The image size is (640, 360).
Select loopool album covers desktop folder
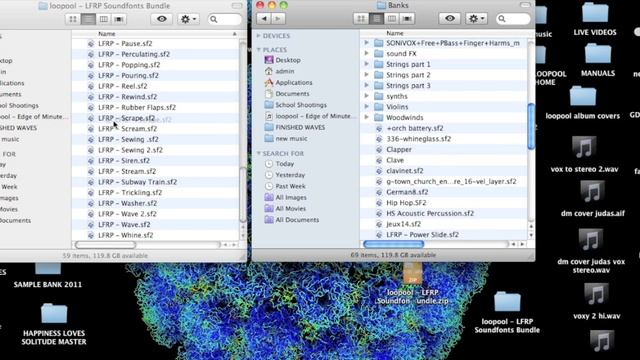point(582,102)
